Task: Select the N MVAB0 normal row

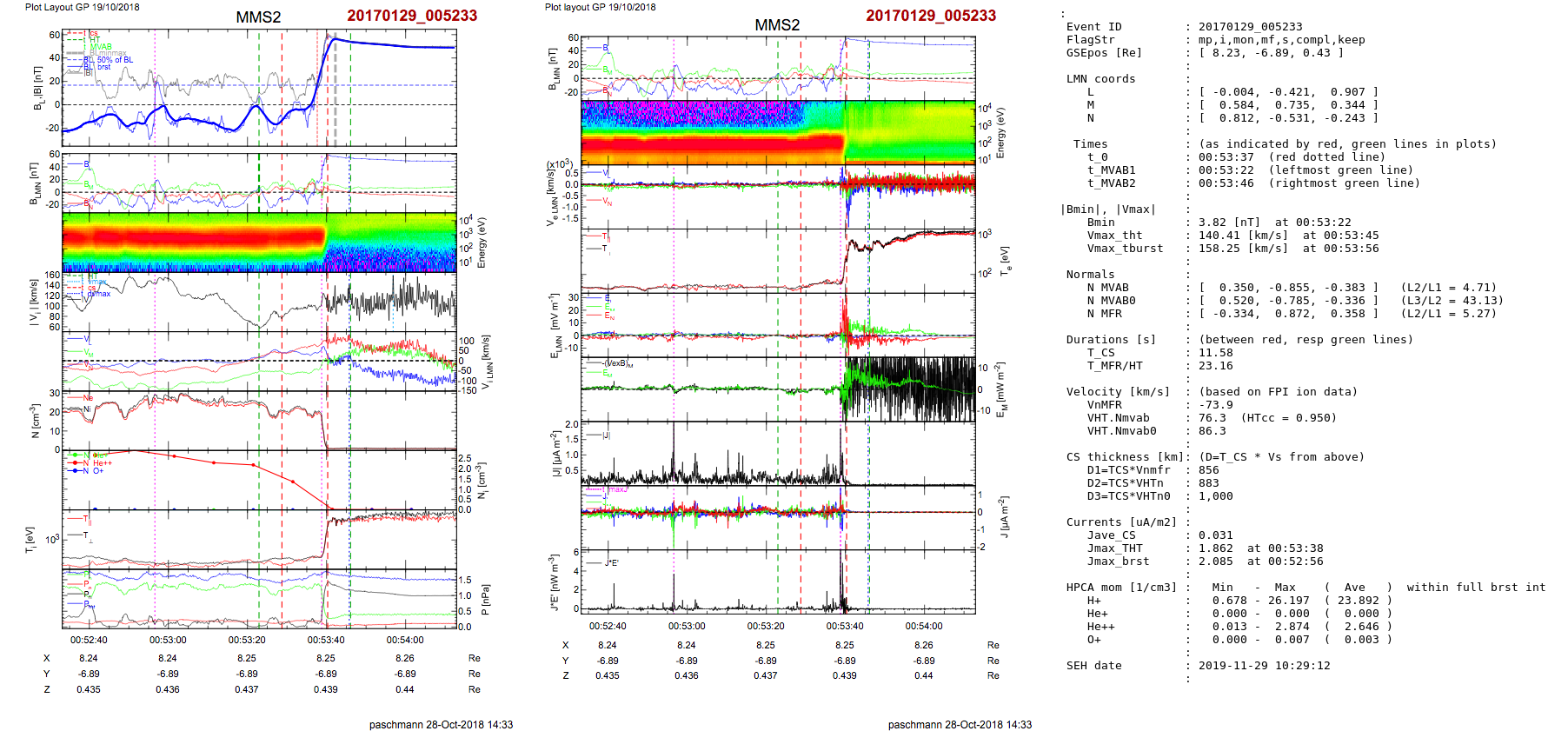Action: (x=1111, y=301)
